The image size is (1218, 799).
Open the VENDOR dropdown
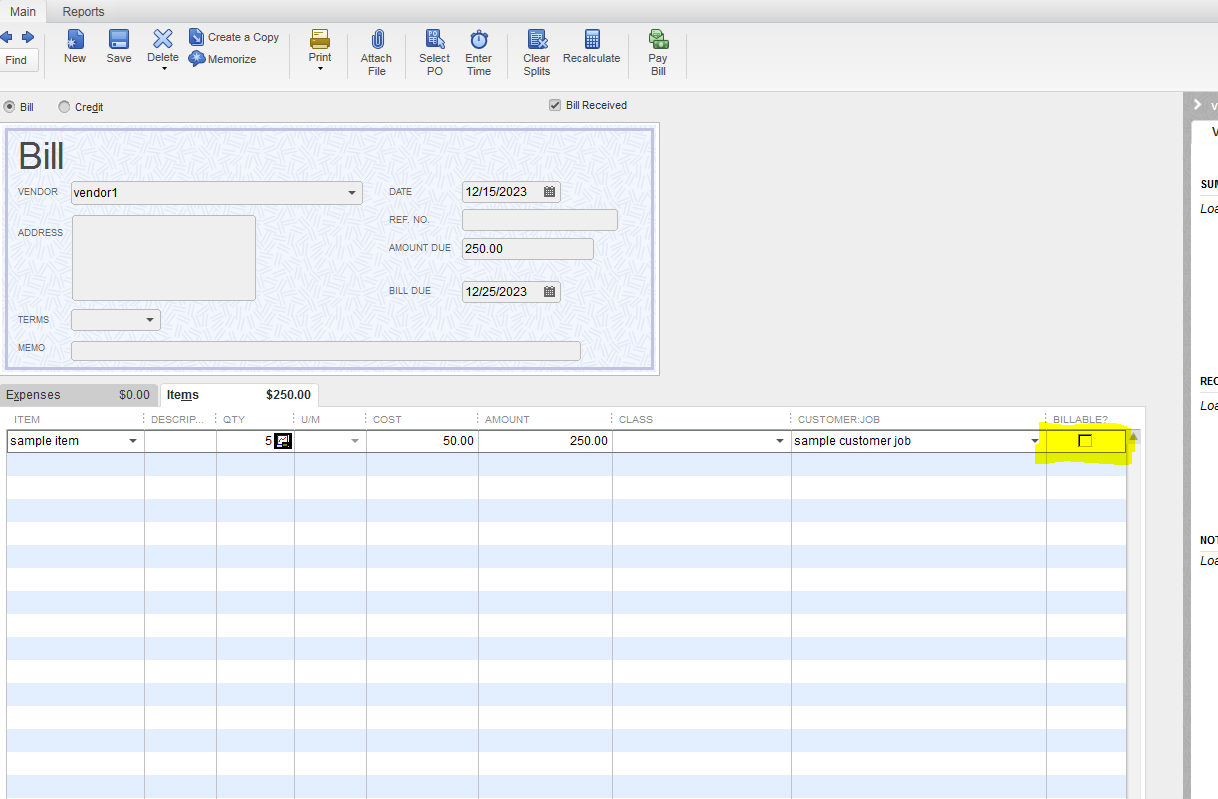(x=351, y=192)
